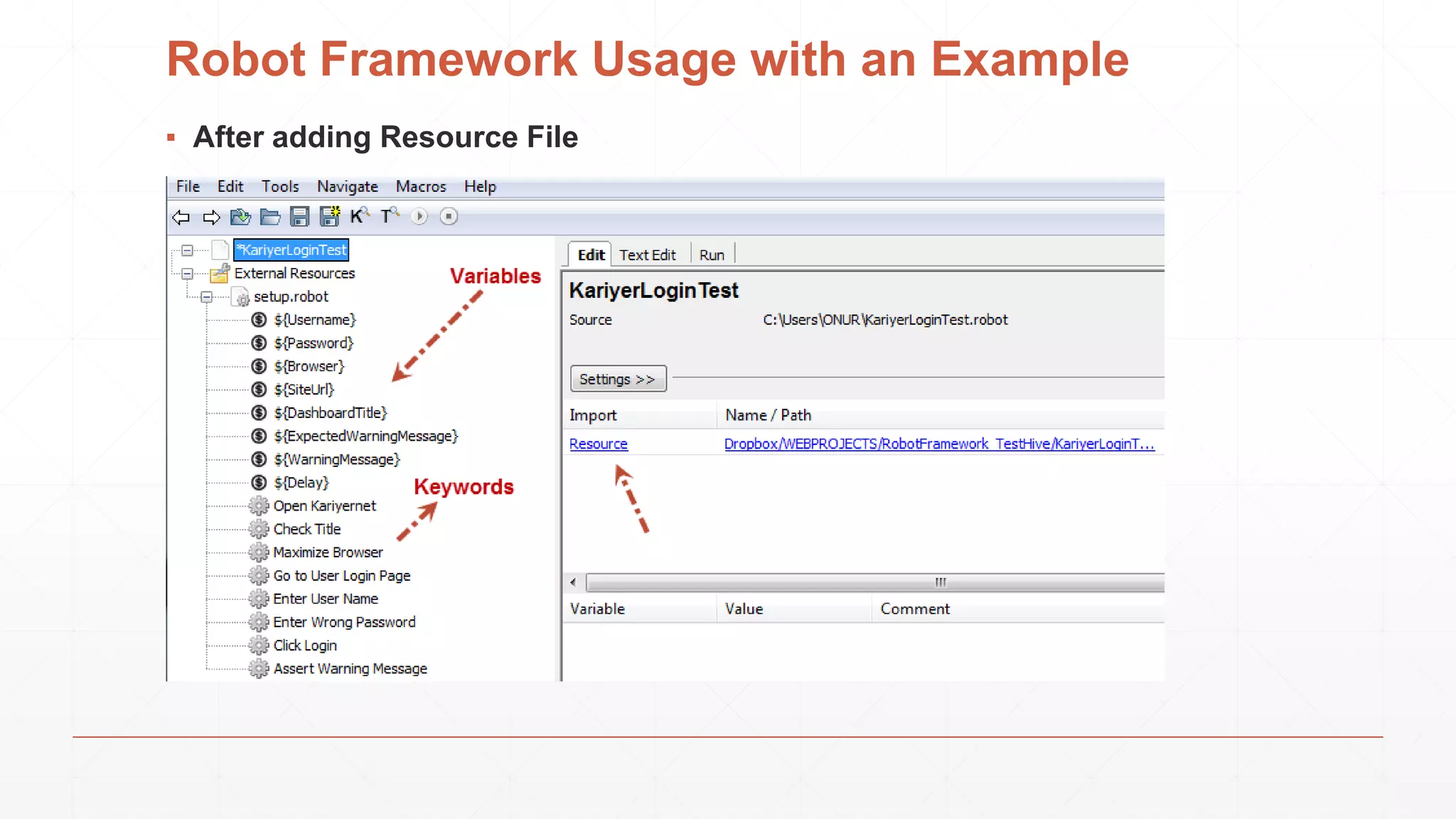
Task: Open the Search Tests T icon
Action: (390, 215)
